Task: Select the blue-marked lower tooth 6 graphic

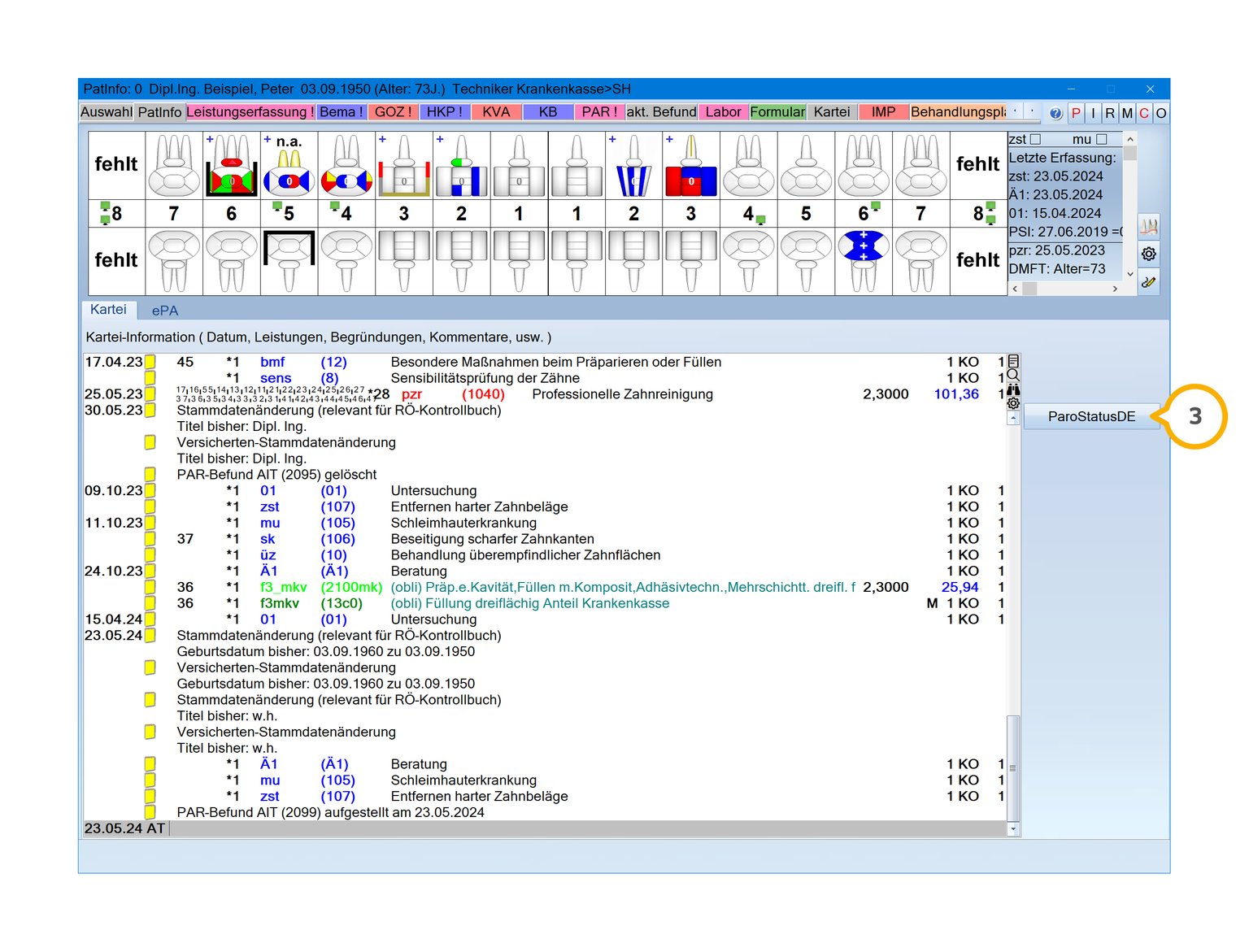Action: [x=864, y=246]
